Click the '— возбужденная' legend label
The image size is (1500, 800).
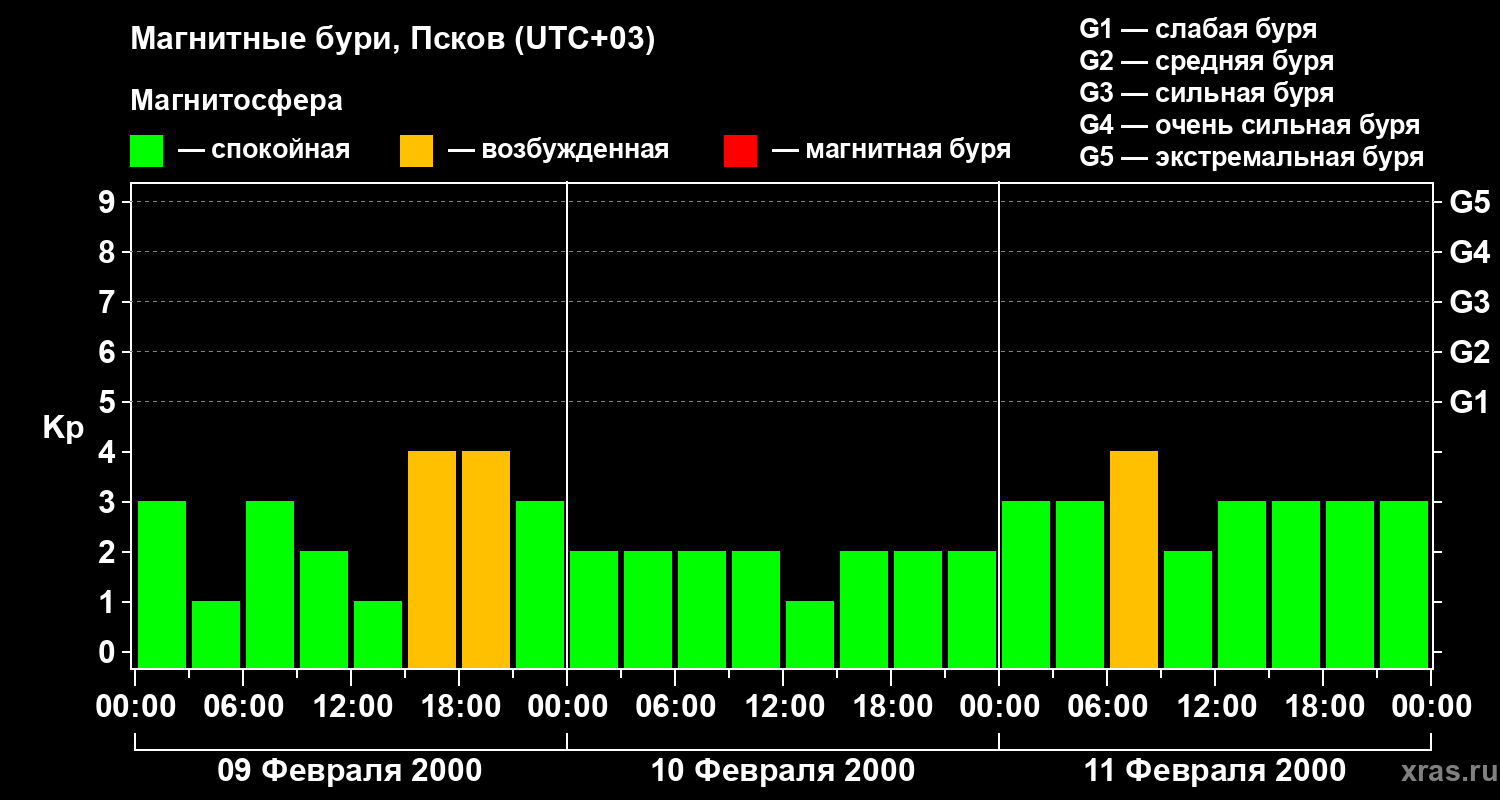(559, 150)
